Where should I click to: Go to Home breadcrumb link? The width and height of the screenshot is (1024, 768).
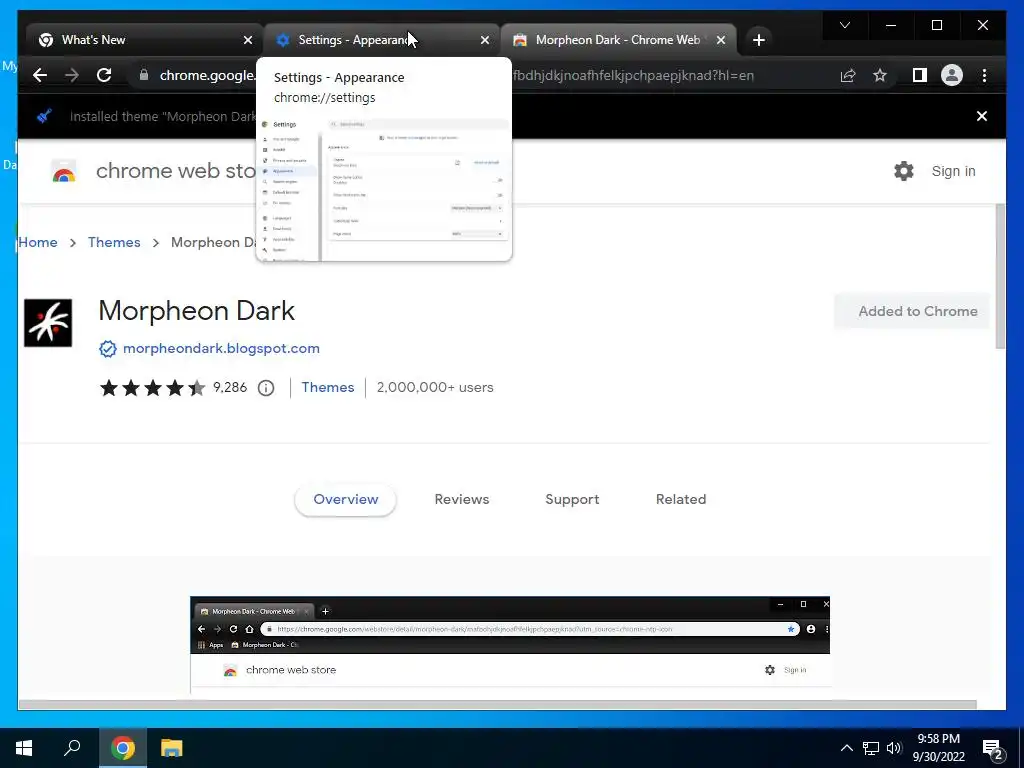[38, 242]
